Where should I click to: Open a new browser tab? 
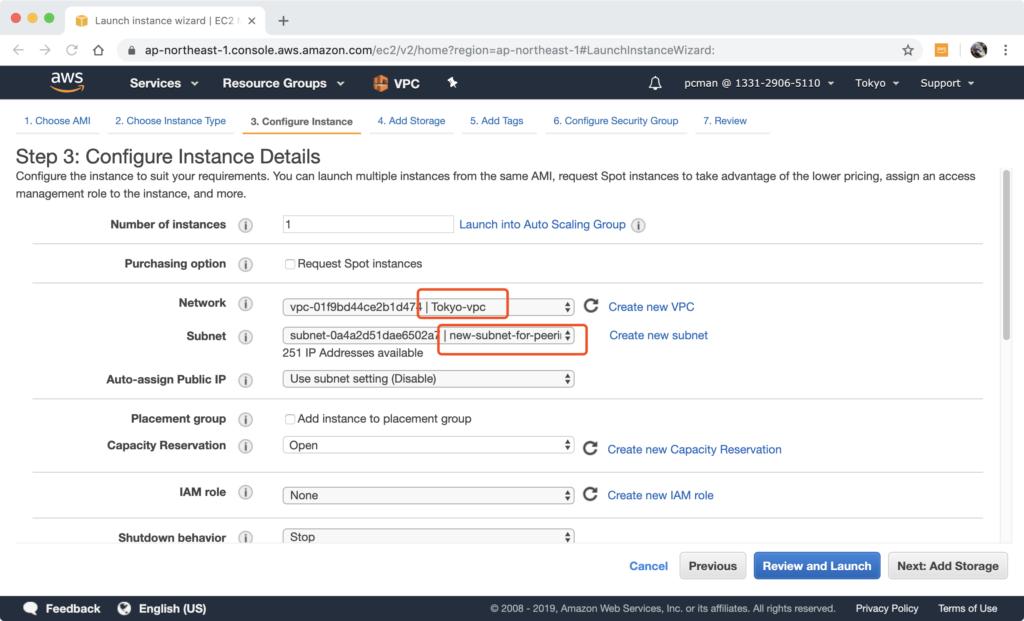(x=283, y=21)
